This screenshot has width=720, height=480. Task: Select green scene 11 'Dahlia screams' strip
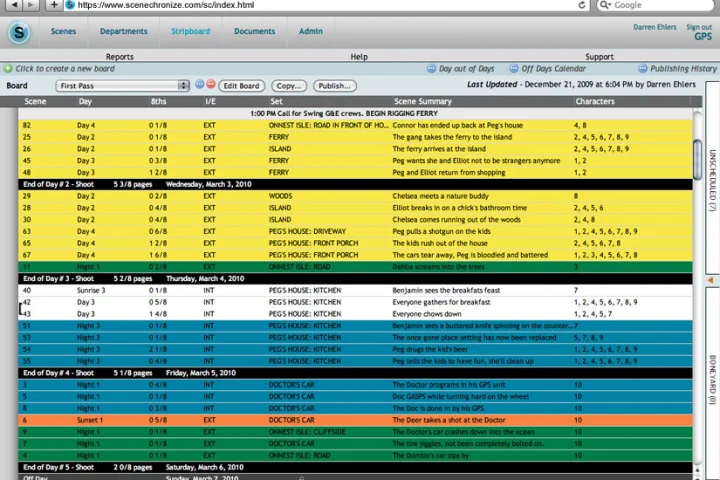355,267
